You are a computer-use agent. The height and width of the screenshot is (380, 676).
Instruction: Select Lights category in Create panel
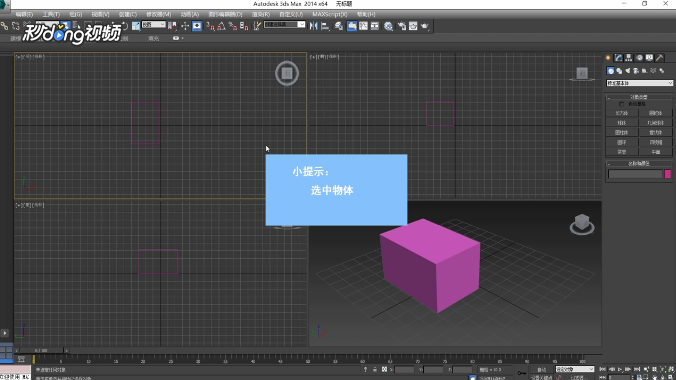(628, 71)
